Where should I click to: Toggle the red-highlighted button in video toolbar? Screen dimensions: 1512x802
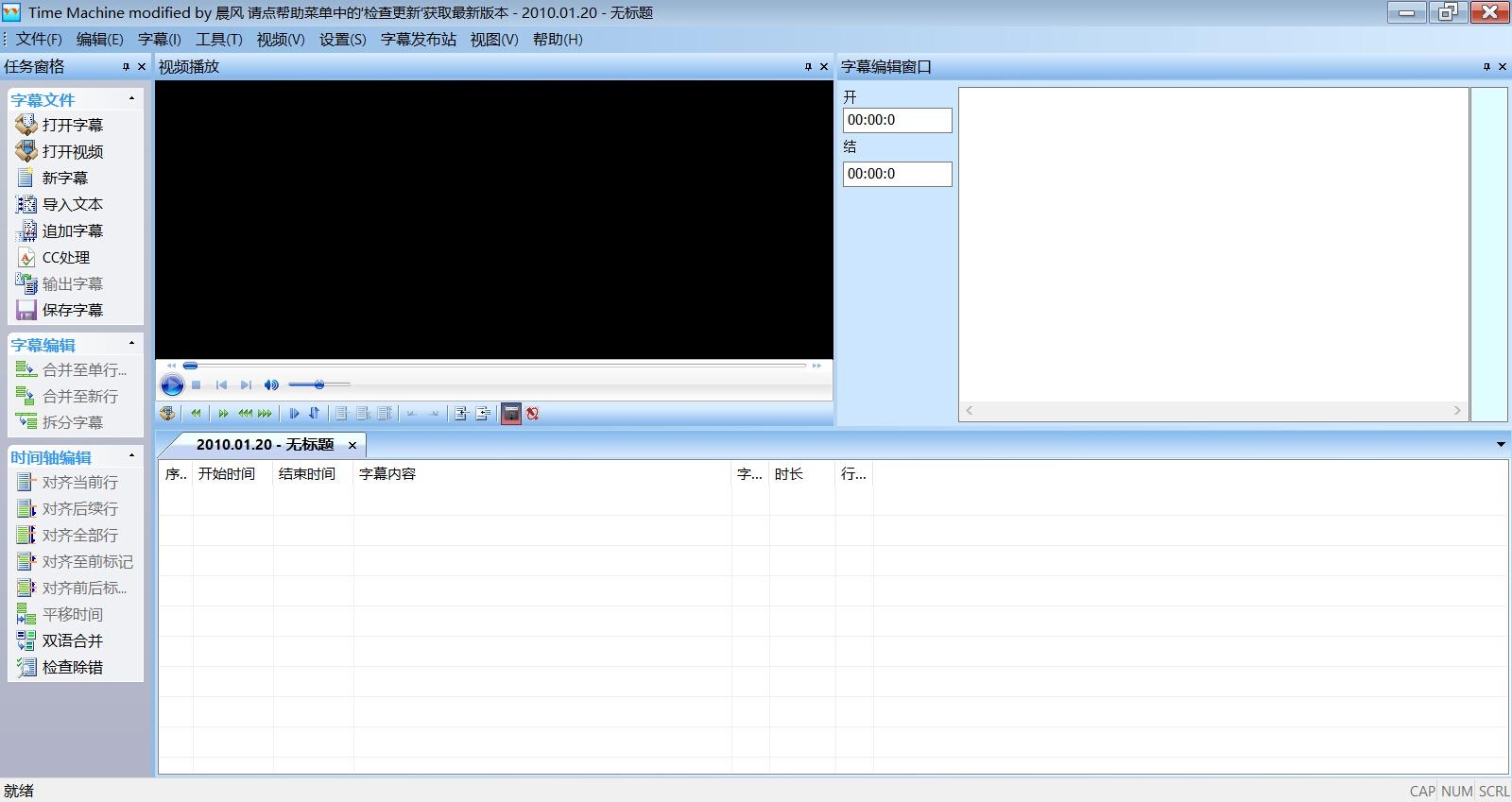coord(511,414)
